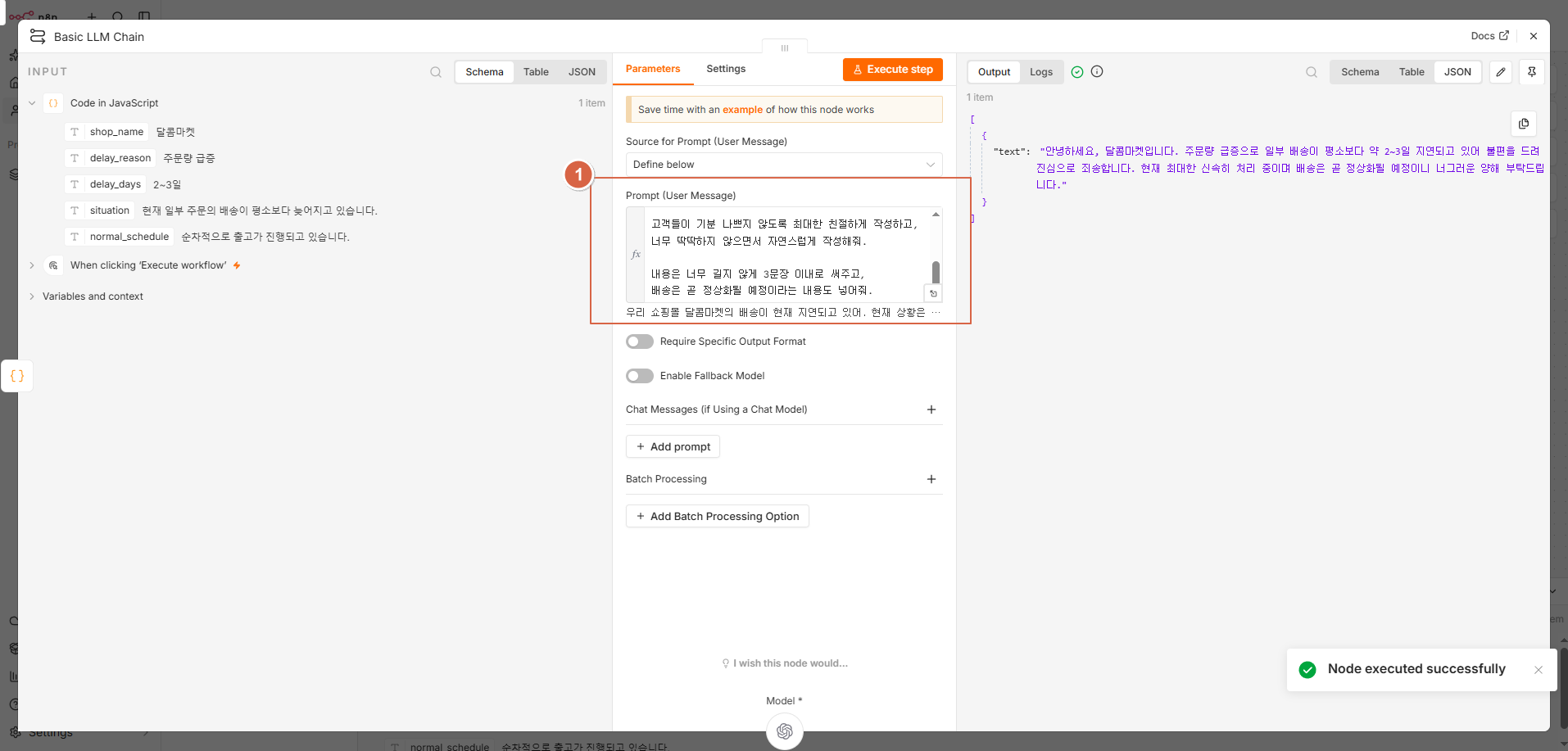Viewport: 1568px width, 751px height.
Task: Click the green success check icon
Action: pos(1077,72)
